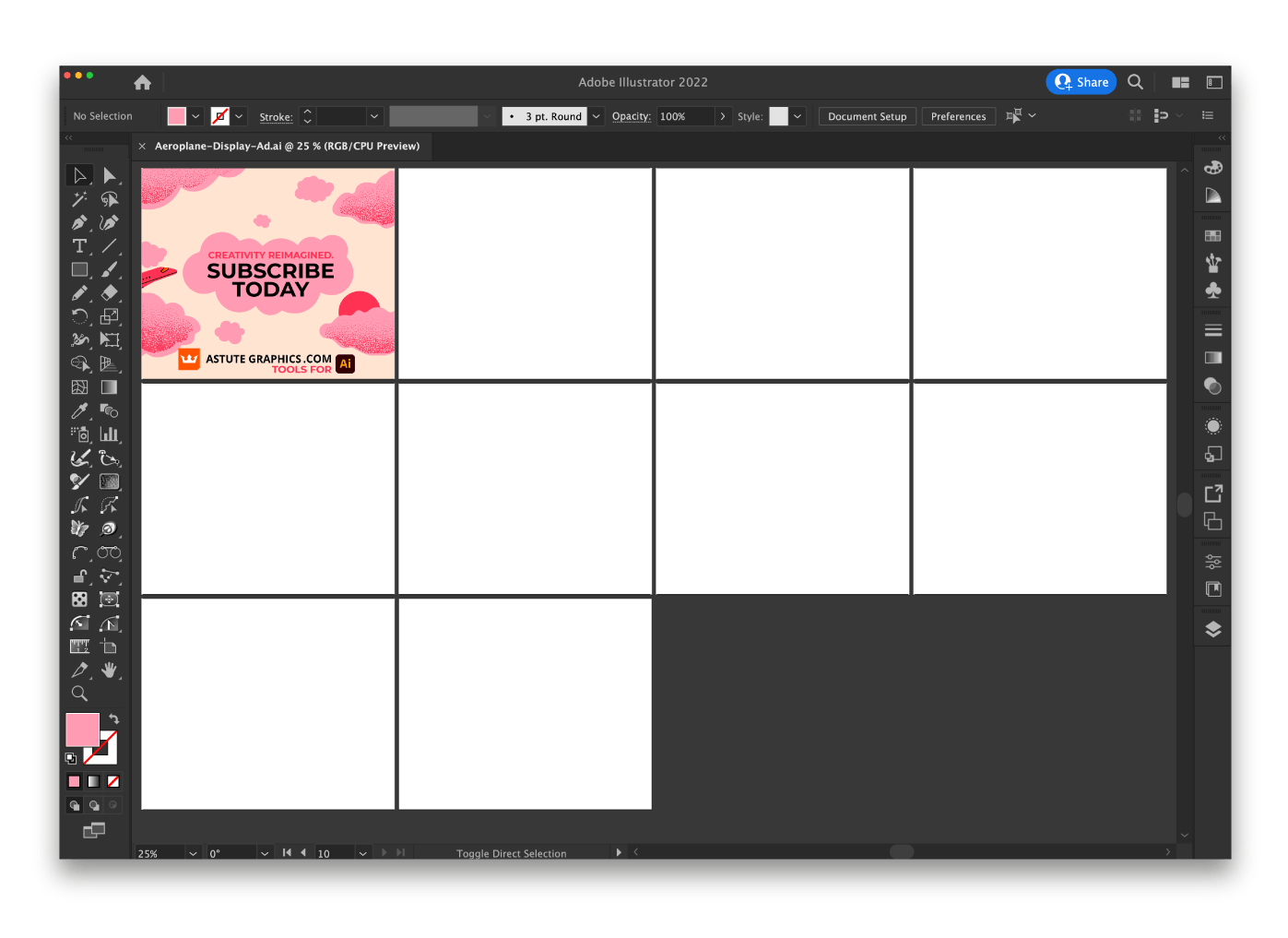Open Document Setup
This screenshot has height=938, width=1288.
[867, 115]
